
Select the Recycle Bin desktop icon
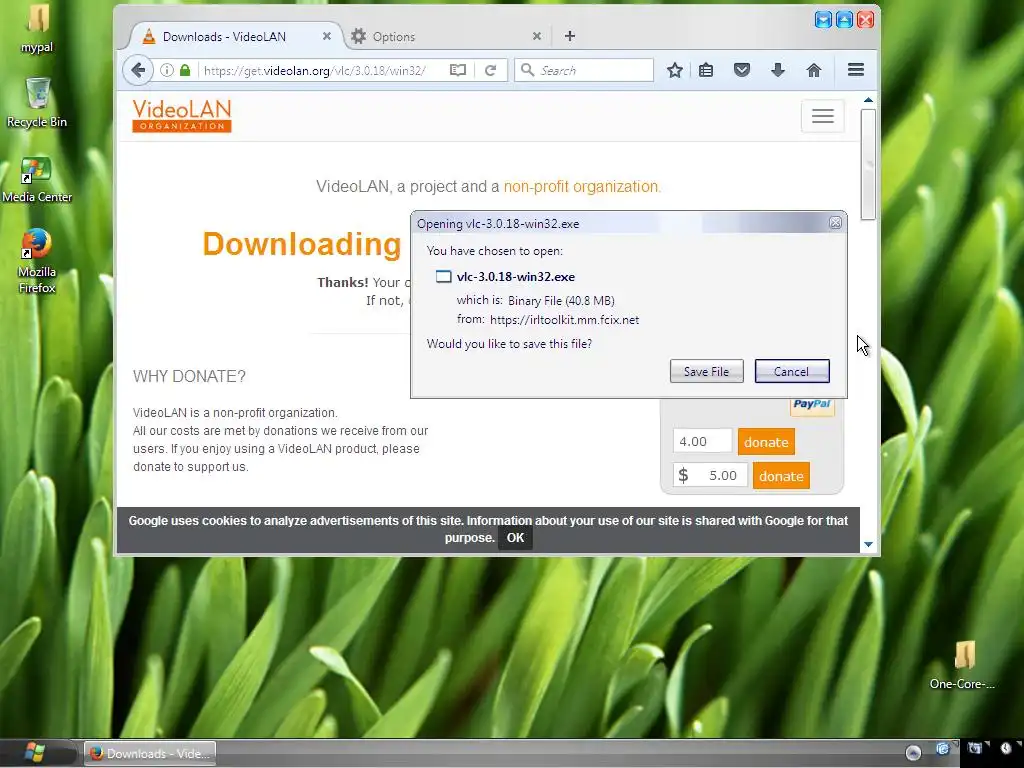pyautogui.click(x=37, y=103)
